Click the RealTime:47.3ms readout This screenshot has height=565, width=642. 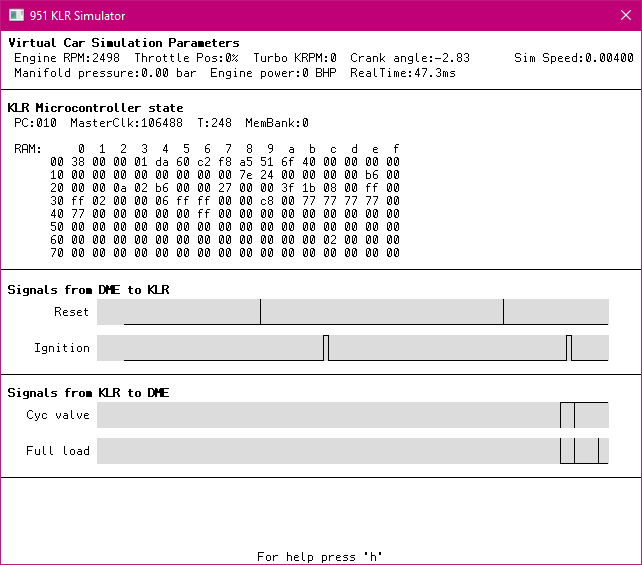click(403, 73)
